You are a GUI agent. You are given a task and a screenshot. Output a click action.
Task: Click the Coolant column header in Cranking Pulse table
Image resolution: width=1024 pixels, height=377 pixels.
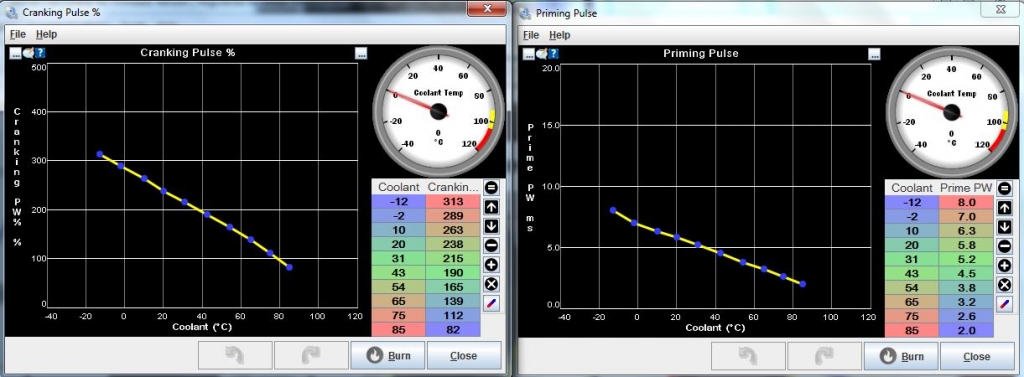(x=398, y=187)
